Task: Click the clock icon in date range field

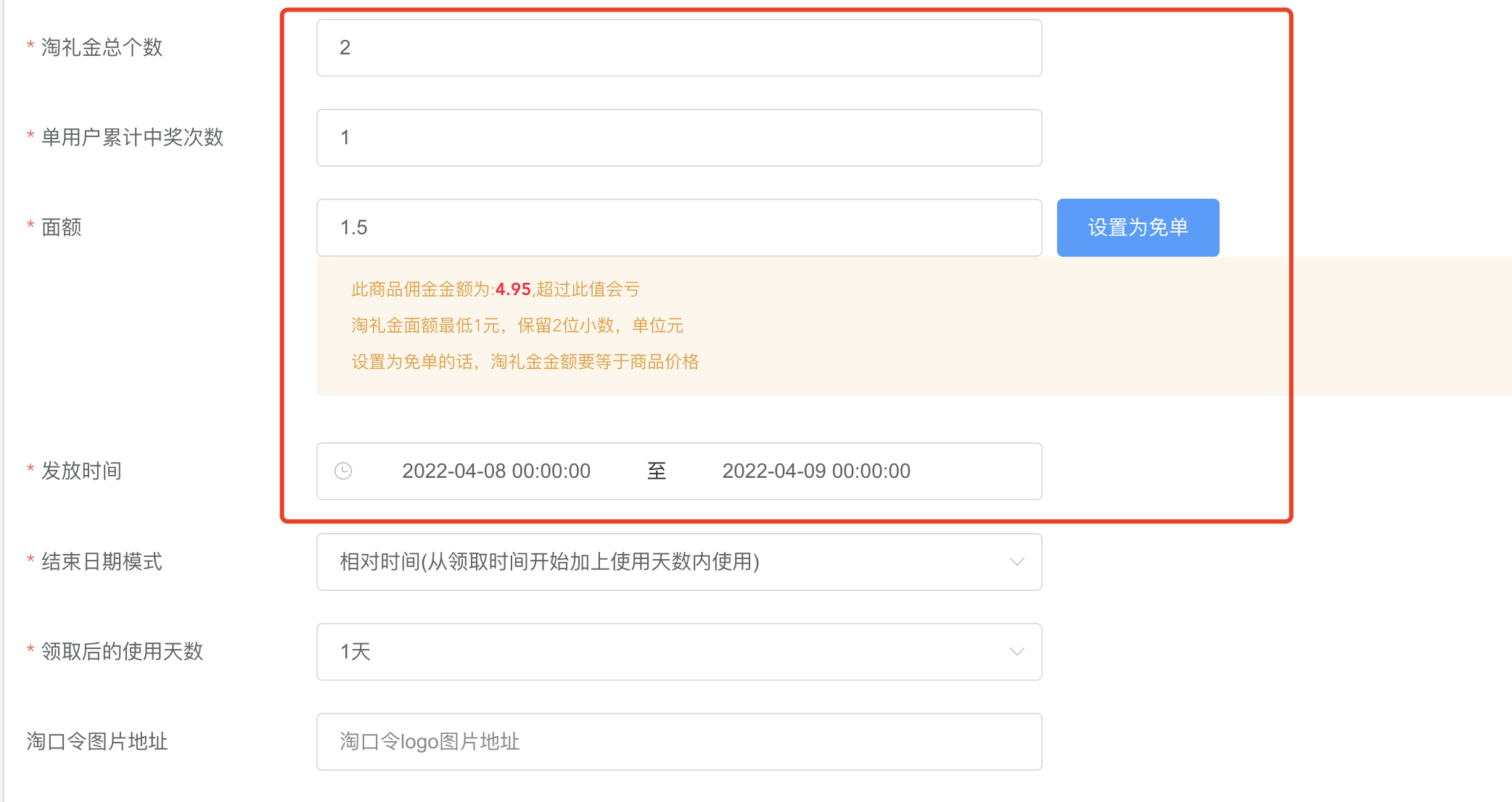Action: coord(343,471)
